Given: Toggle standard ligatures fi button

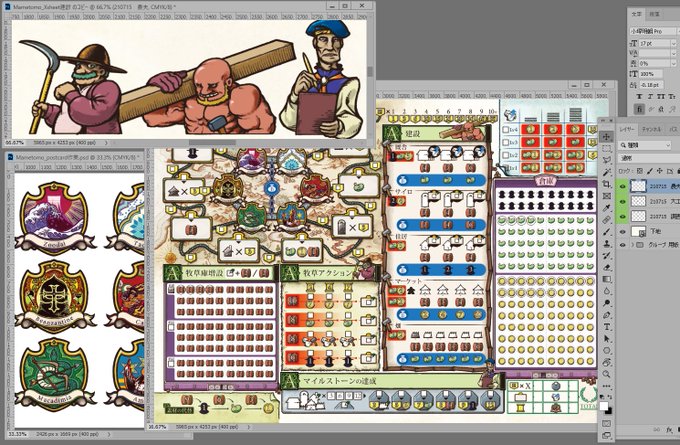Looking at the screenshot, I should click(639, 109).
